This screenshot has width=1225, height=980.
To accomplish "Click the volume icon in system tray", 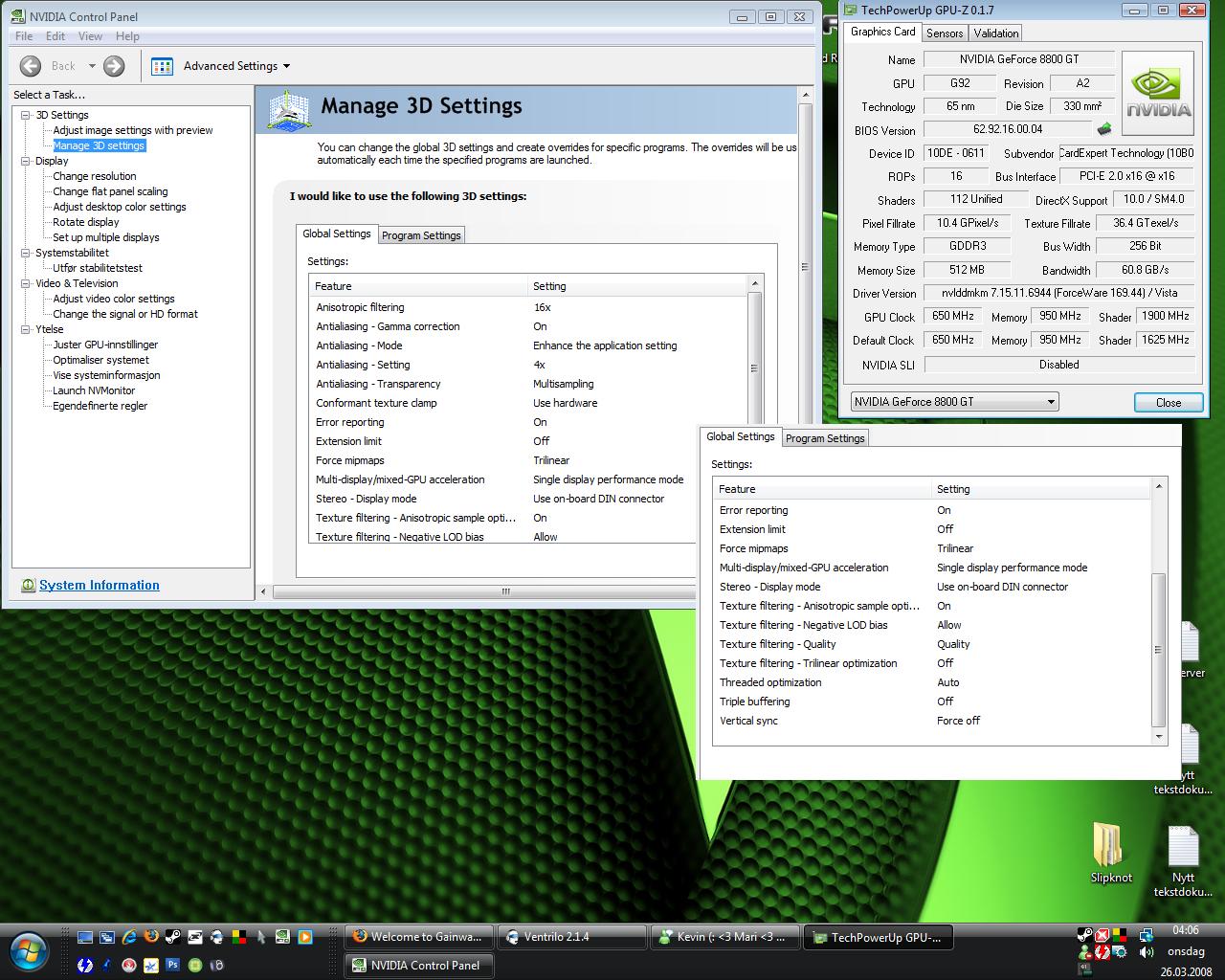I will (1146, 952).
